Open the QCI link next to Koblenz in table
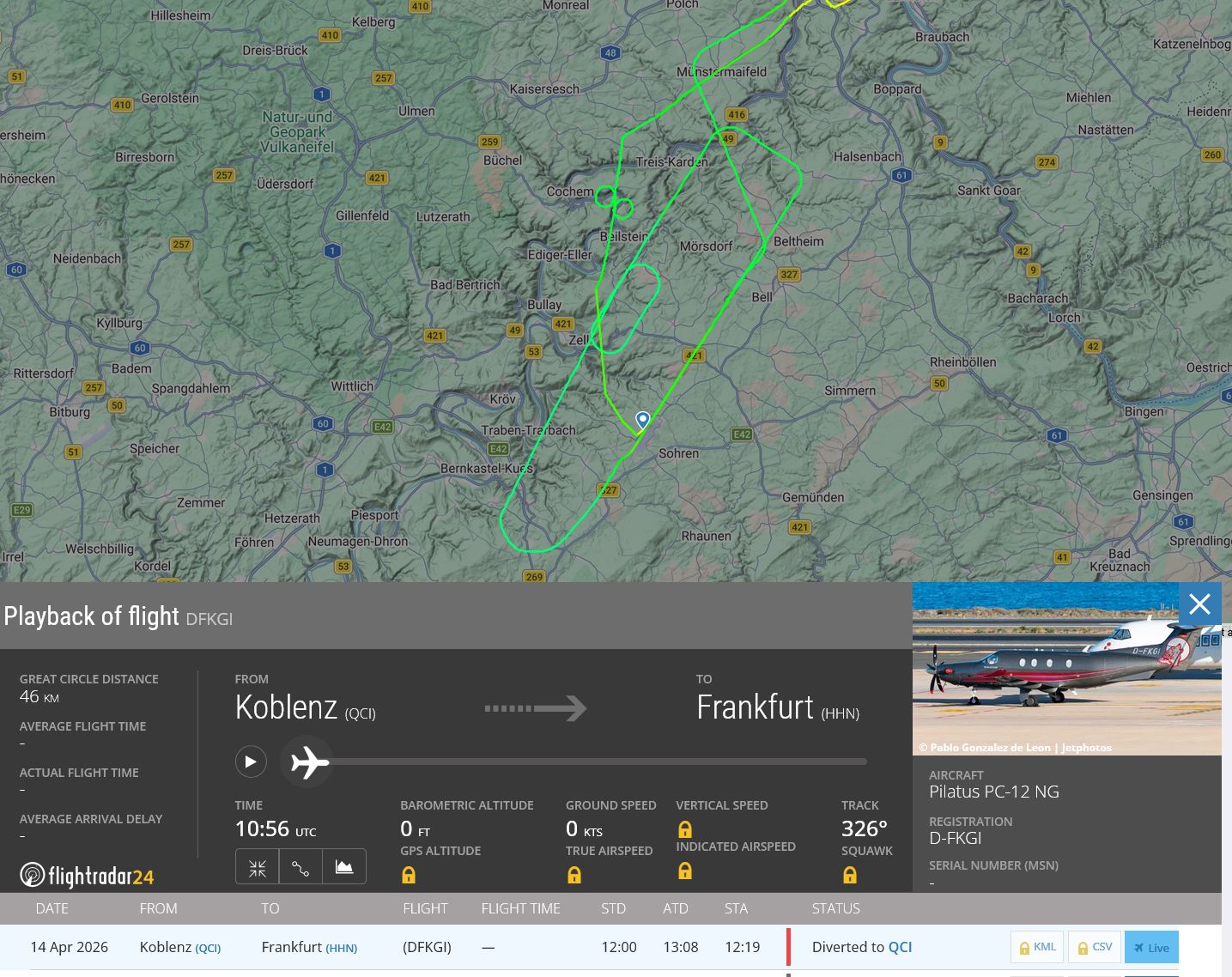1232x977 pixels. point(208,948)
